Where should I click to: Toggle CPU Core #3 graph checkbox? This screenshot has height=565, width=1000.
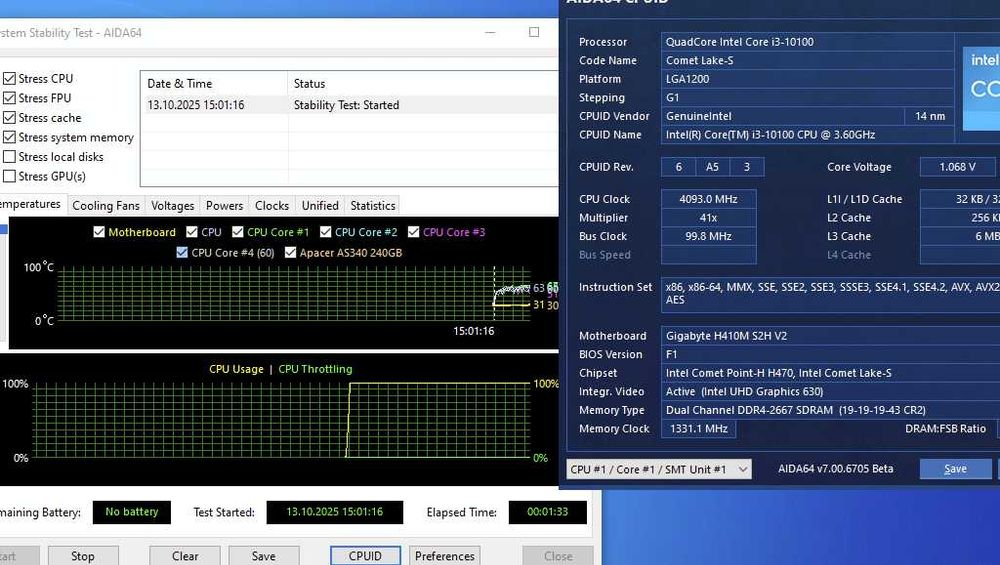pos(414,232)
